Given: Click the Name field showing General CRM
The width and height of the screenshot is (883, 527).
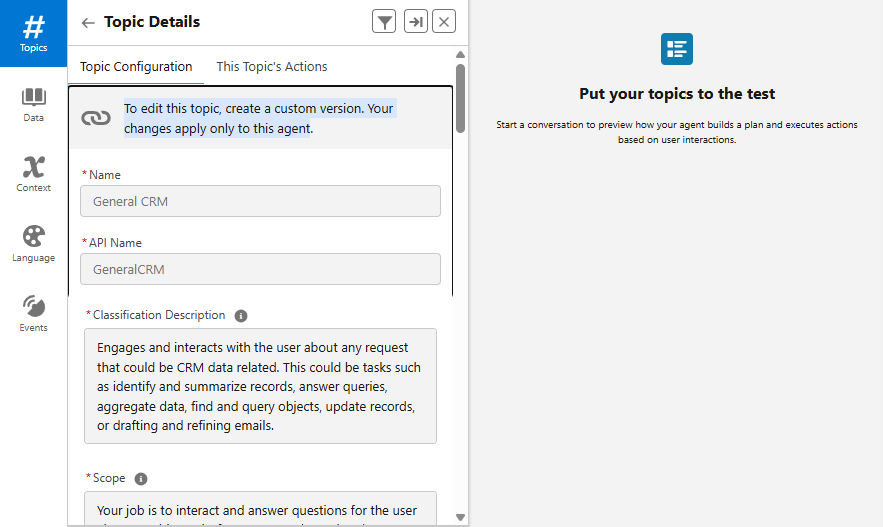Looking at the screenshot, I should tap(260, 201).
